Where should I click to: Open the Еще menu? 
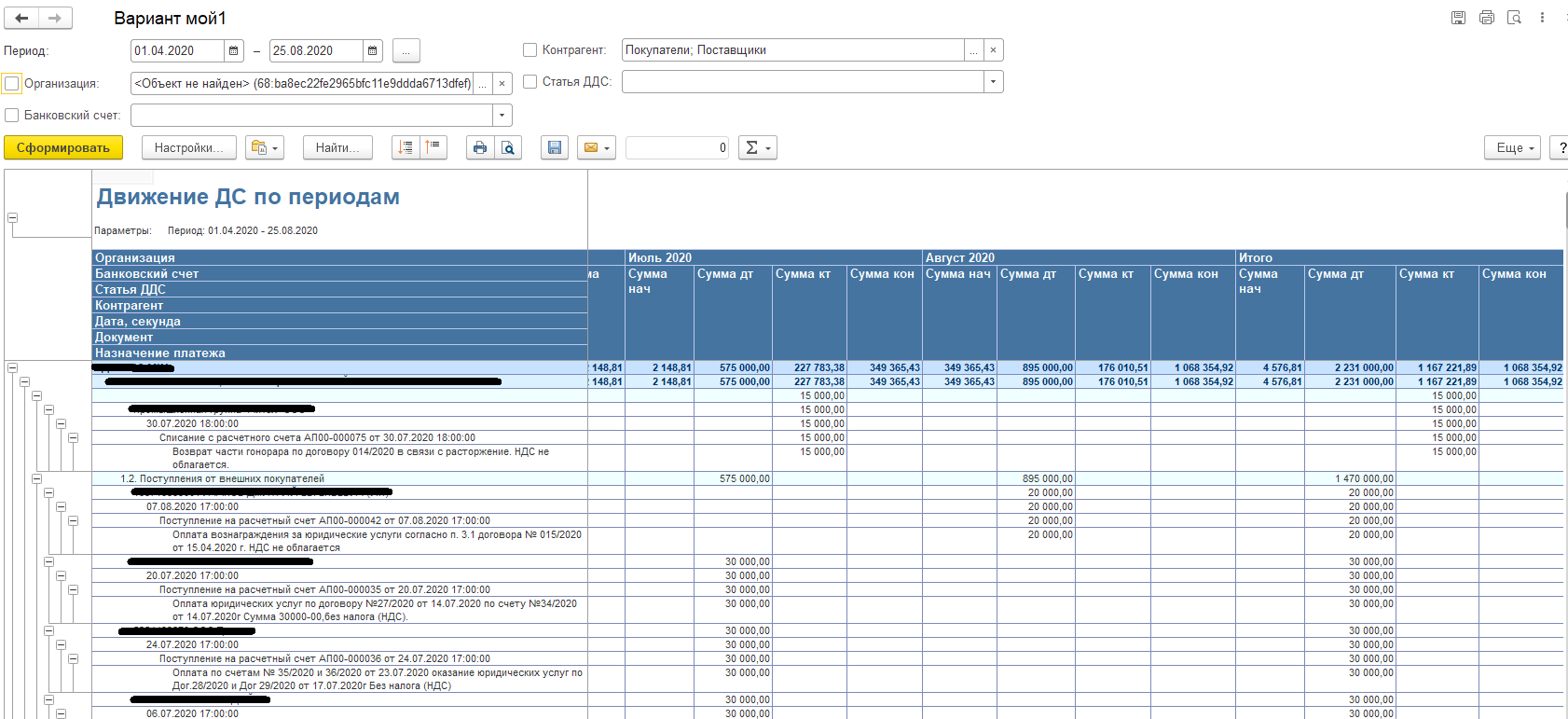pos(1515,147)
